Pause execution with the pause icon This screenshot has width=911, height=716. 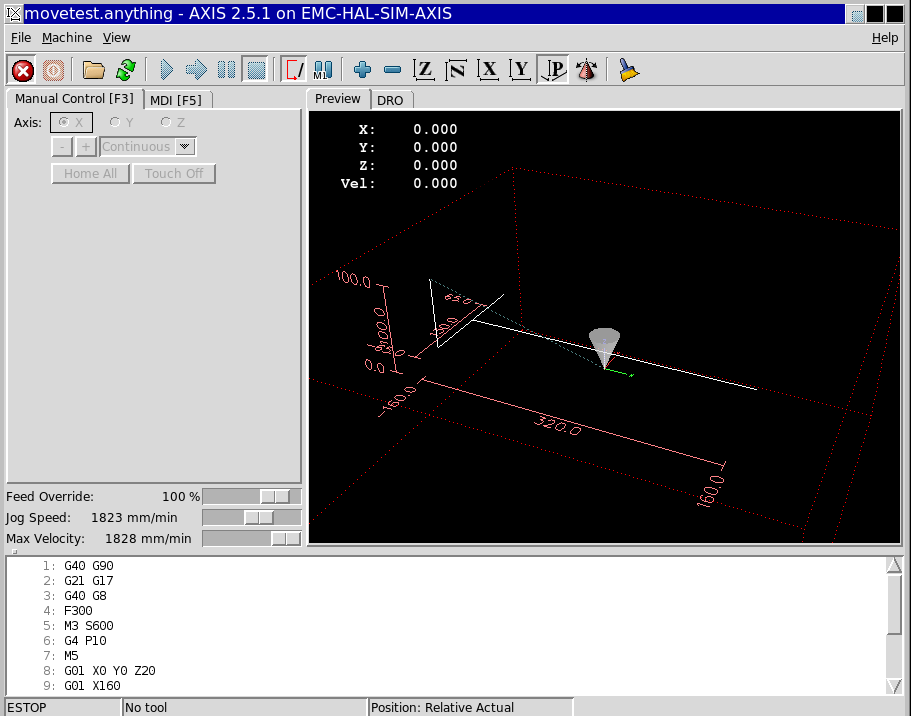(x=227, y=70)
